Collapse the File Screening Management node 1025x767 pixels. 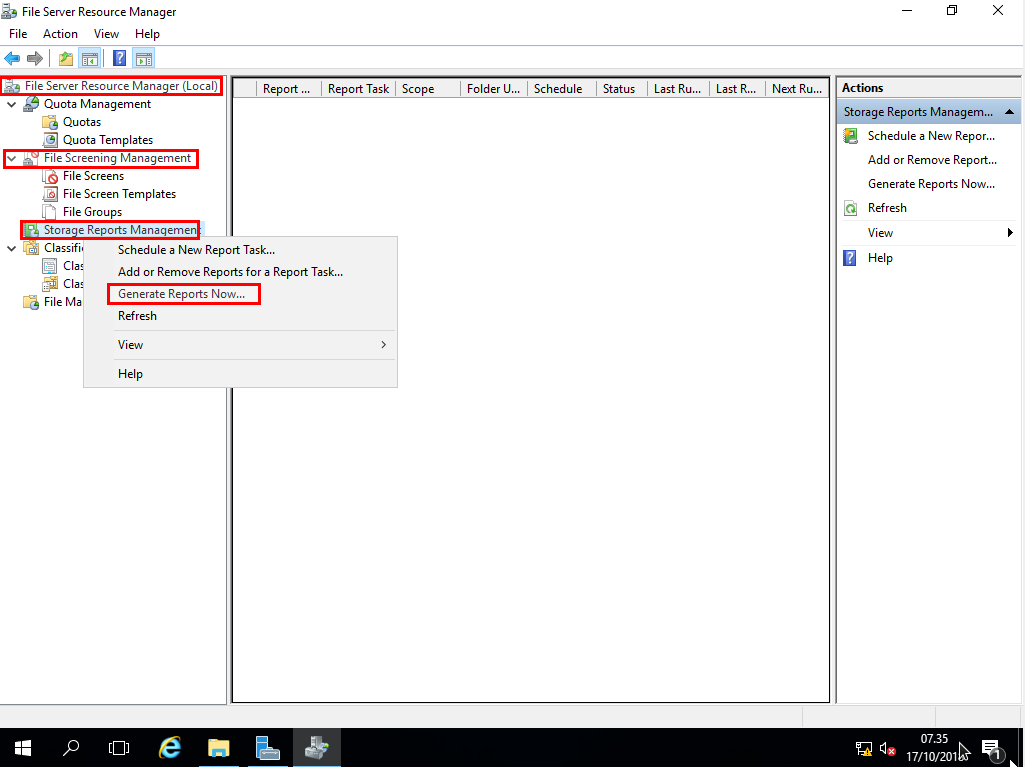tap(12, 158)
